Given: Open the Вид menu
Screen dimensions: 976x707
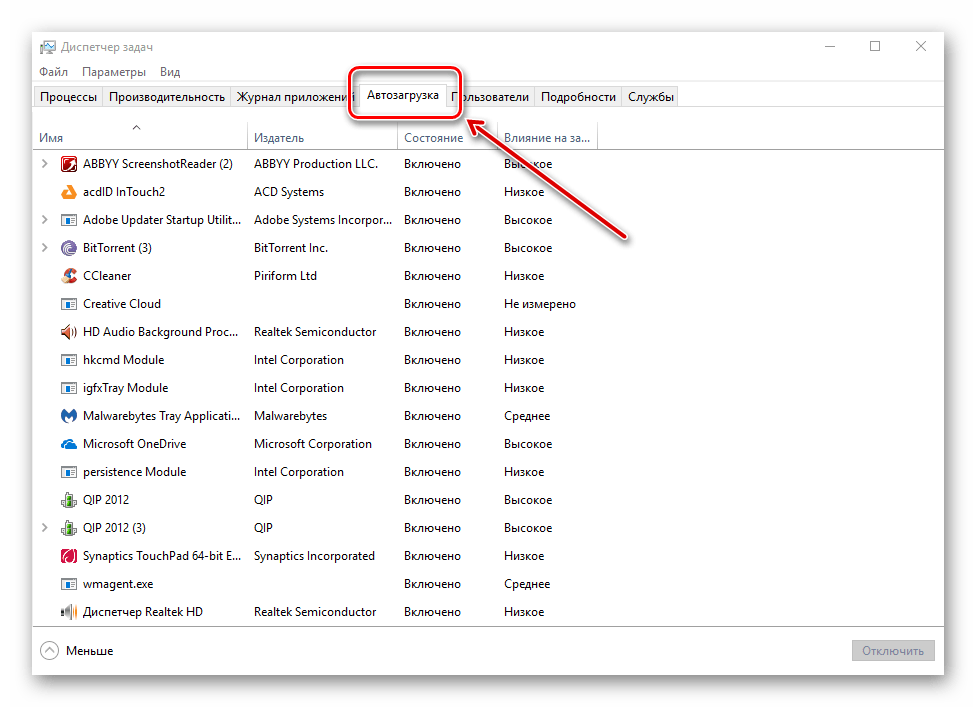Looking at the screenshot, I should coord(170,72).
